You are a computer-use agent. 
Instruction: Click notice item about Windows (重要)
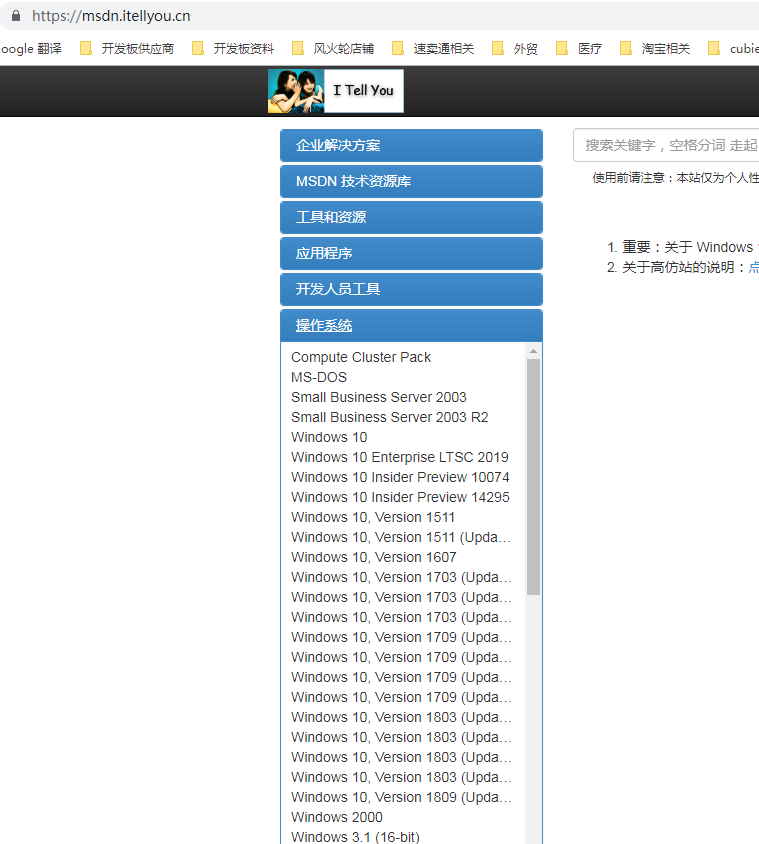[x=690, y=247]
